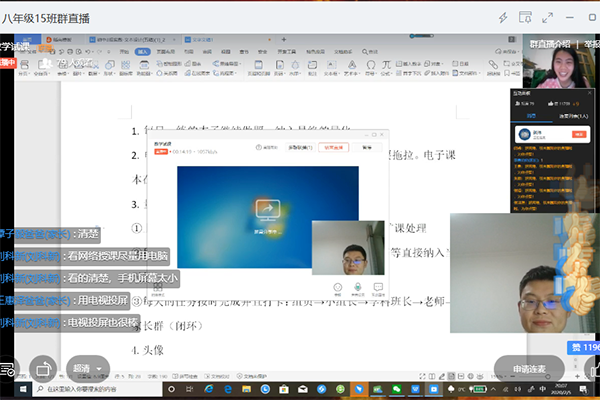Switch to the 开始 ribbon tab
600x400 pixels.
tap(124, 51)
